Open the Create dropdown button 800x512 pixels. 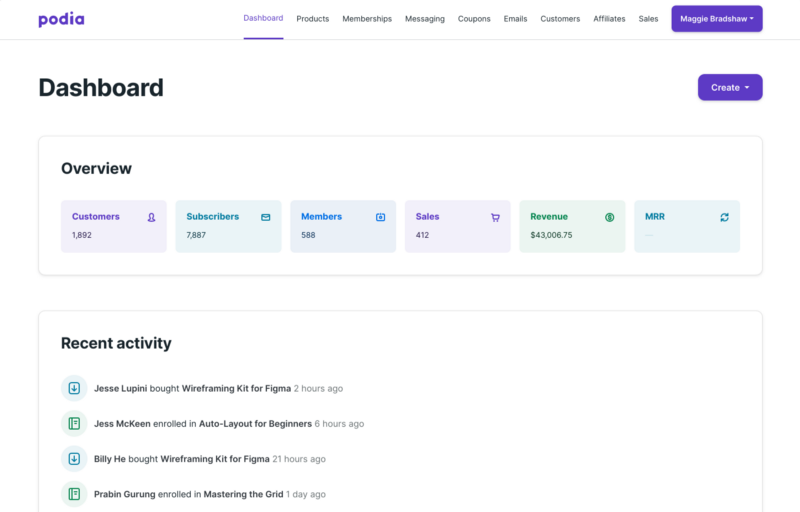coord(730,87)
